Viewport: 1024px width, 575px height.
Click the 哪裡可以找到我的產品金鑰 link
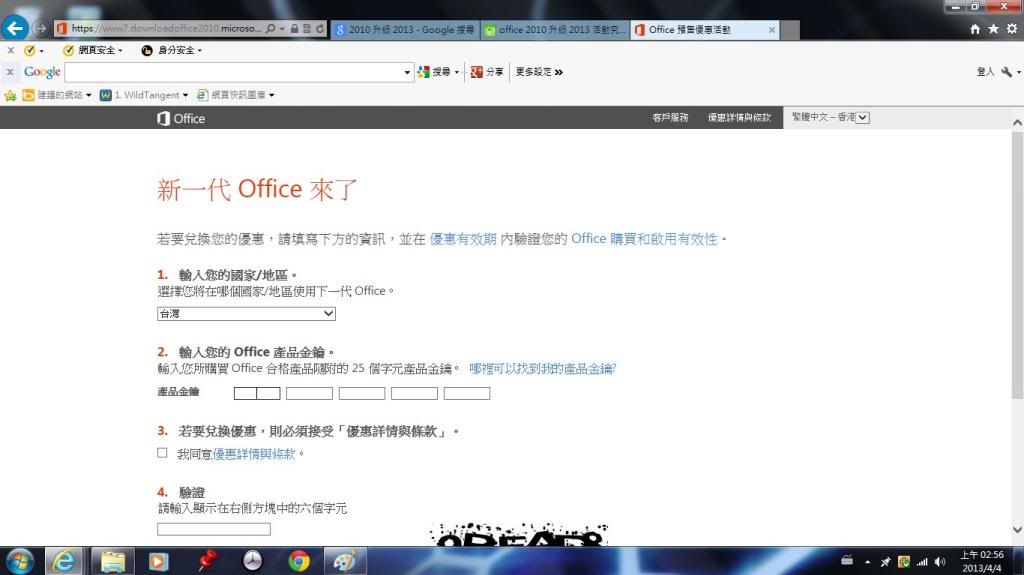point(543,369)
